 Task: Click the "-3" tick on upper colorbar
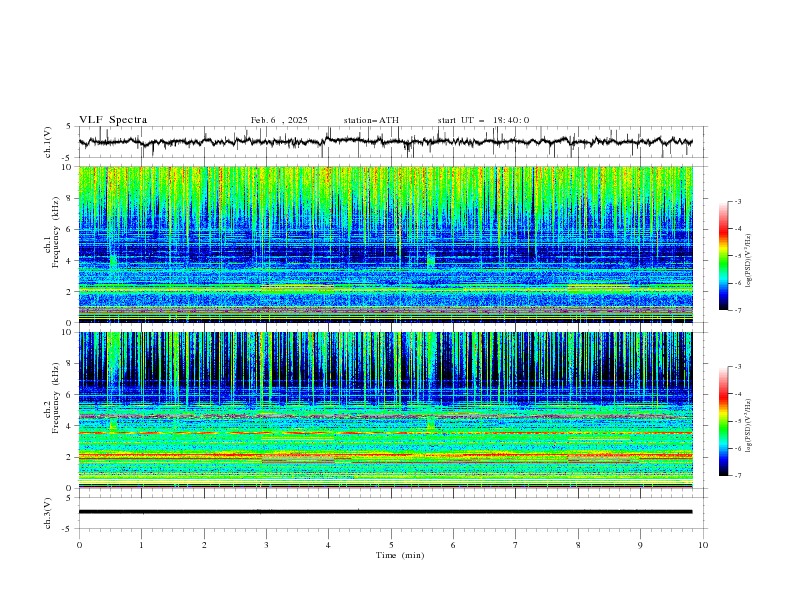[737, 201]
